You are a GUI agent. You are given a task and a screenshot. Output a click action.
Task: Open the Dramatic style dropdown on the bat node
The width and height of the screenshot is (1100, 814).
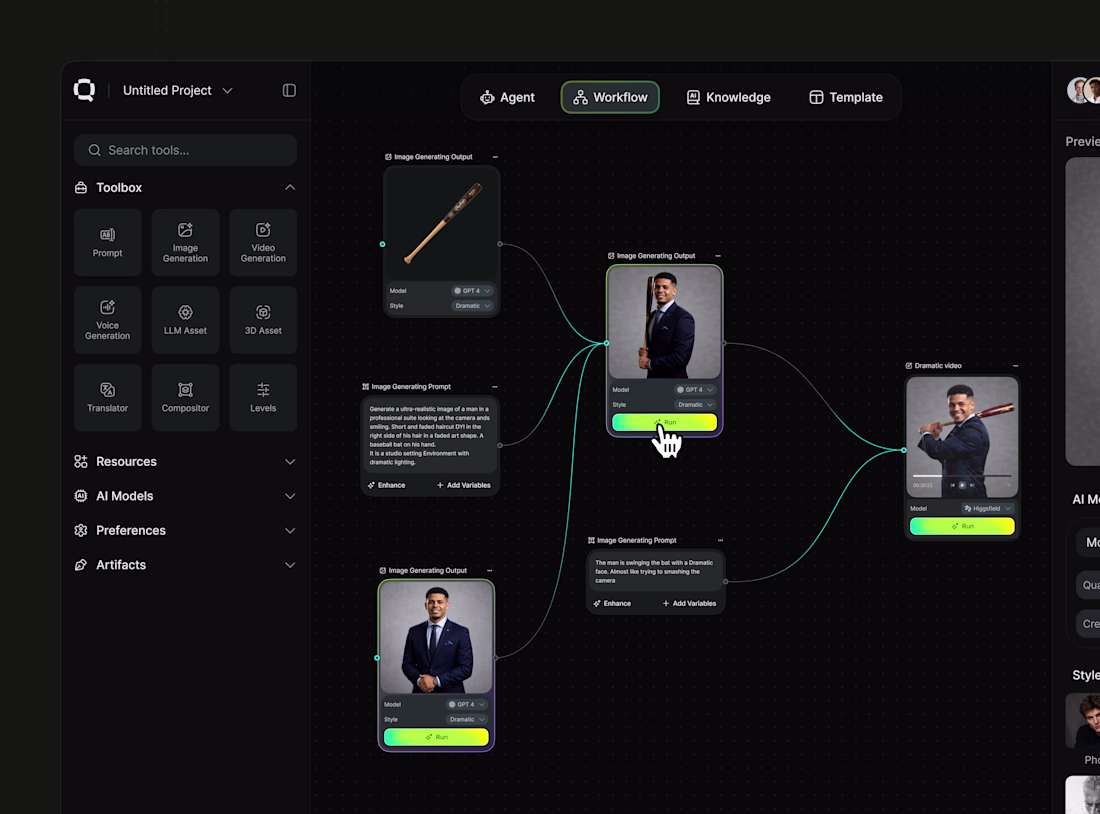(x=472, y=306)
